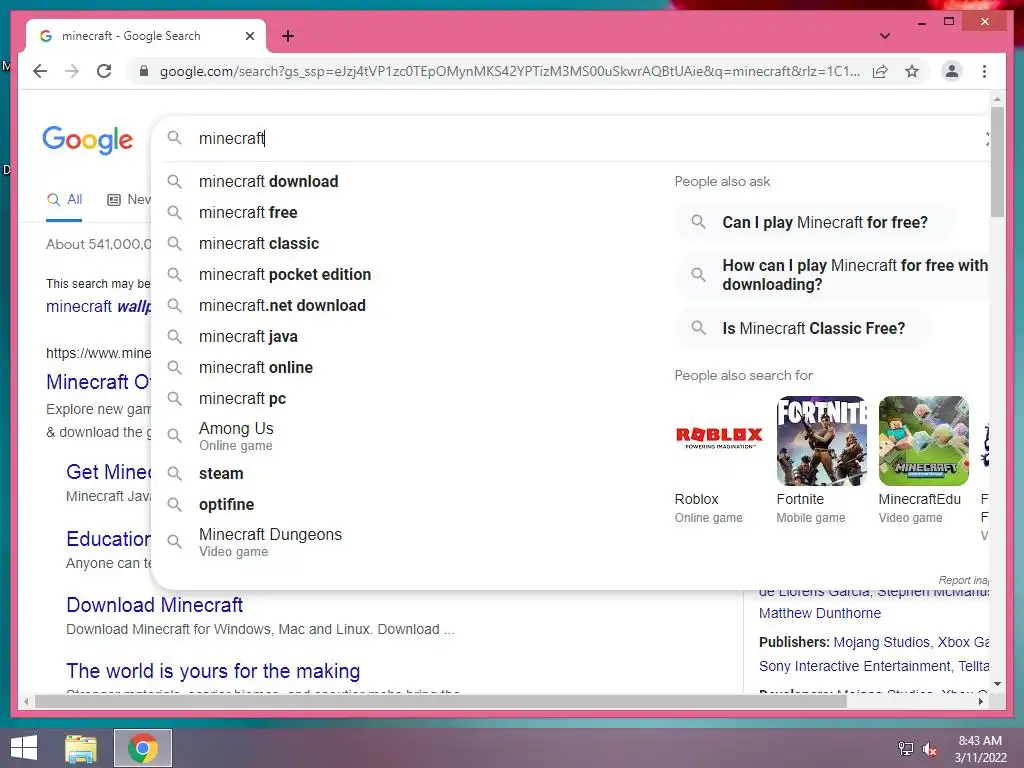Click the Sony Interactive Entertainment link
The height and width of the screenshot is (768, 1024).
(x=855, y=666)
